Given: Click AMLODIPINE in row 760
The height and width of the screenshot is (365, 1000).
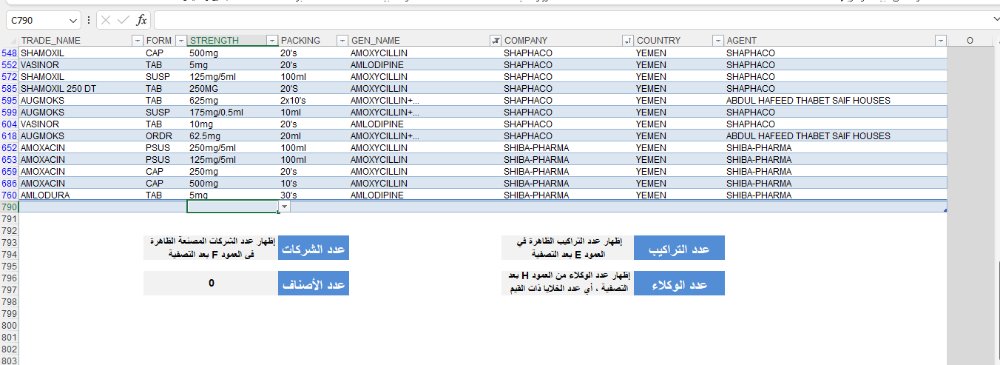Looking at the screenshot, I should [x=425, y=195].
